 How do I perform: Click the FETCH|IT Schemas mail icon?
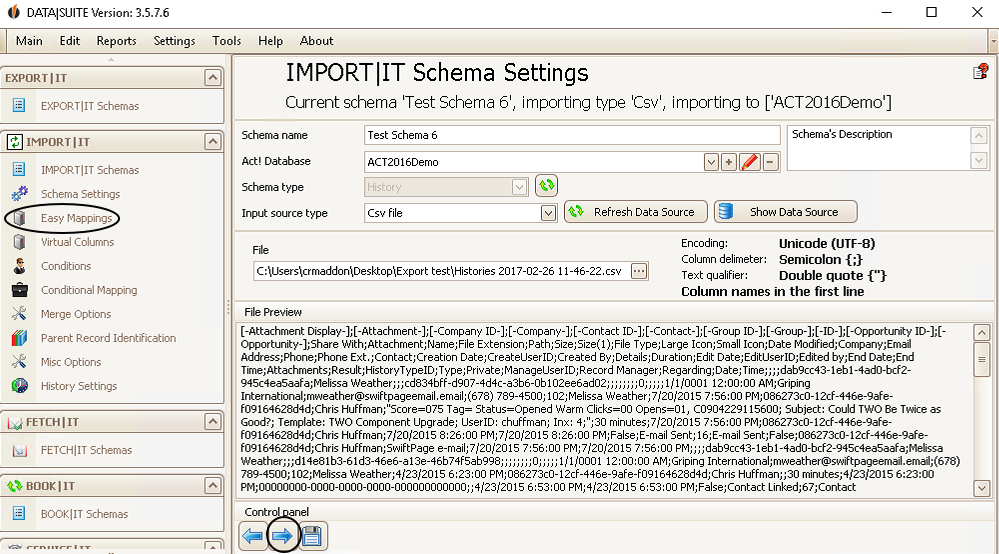click(x=20, y=450)
